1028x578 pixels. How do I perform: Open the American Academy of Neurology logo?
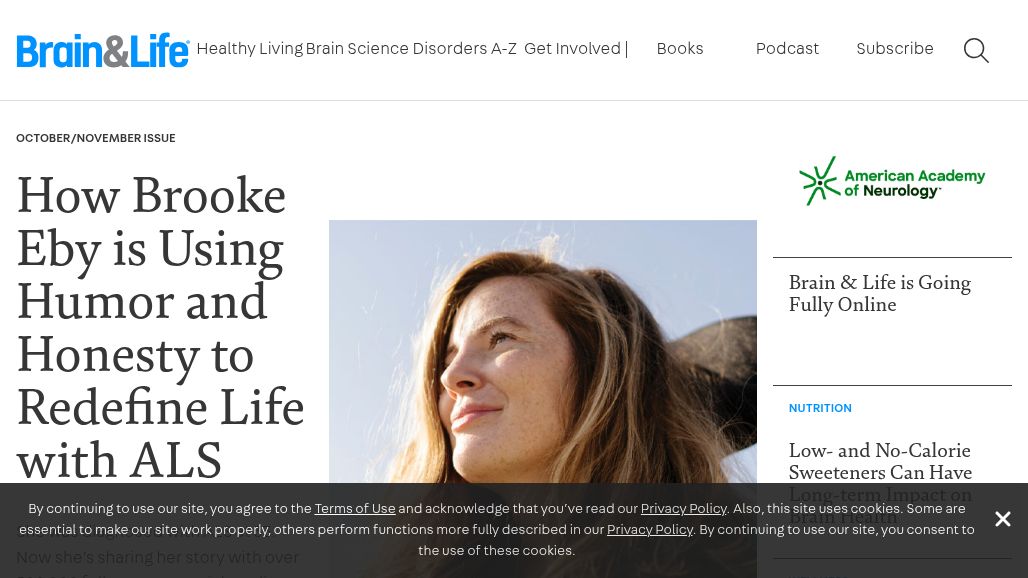tap(892, 181)
